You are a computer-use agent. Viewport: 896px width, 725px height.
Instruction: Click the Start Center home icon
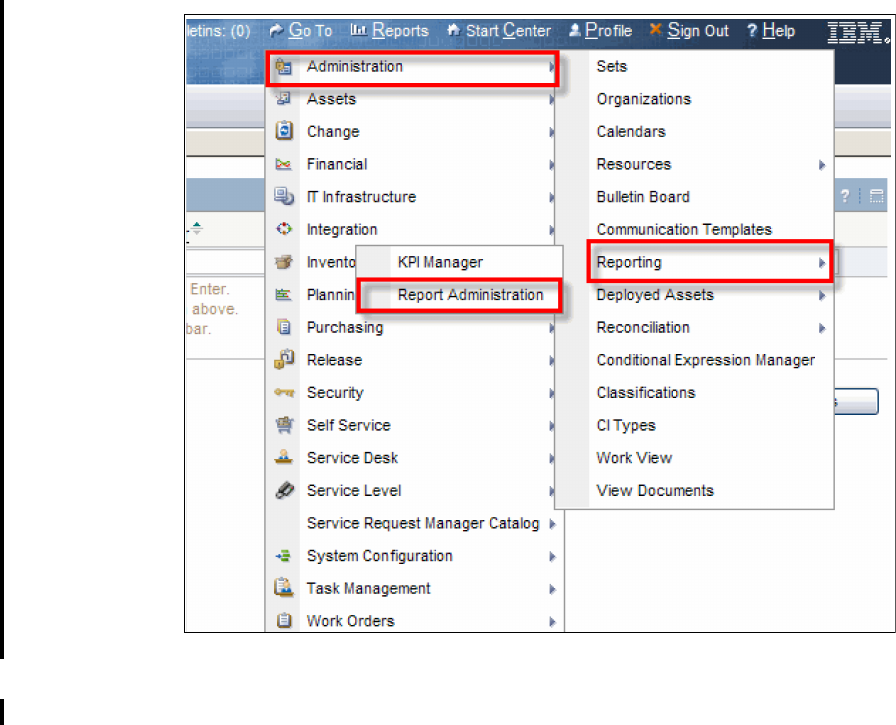coord(454,30)
